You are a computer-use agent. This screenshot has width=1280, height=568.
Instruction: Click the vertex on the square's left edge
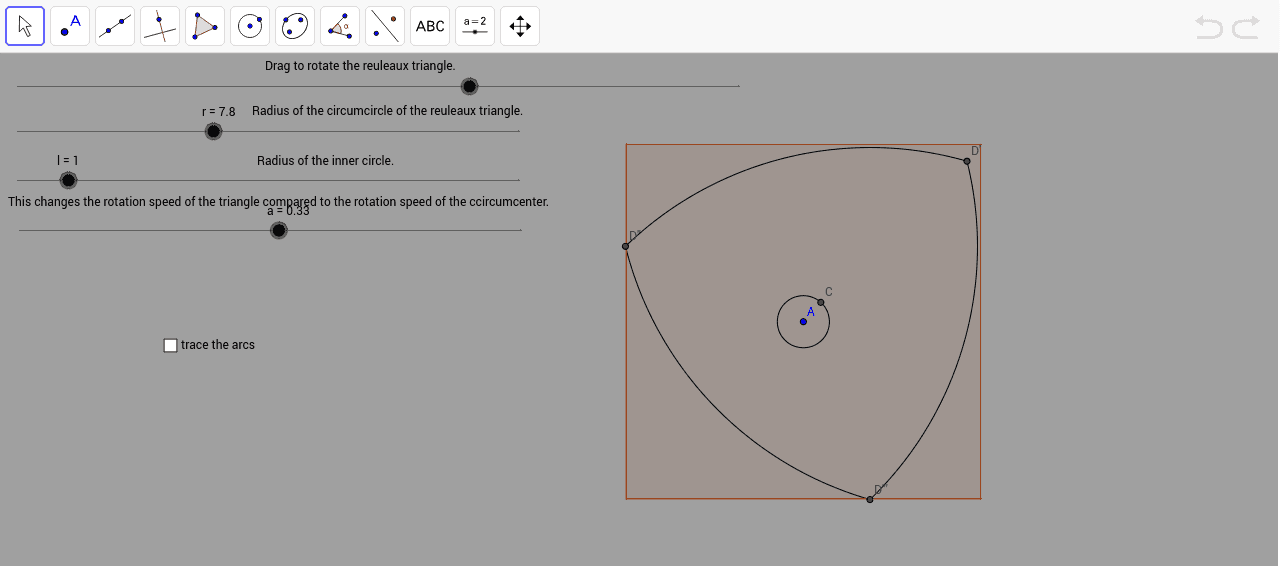[x=626, y=246]
